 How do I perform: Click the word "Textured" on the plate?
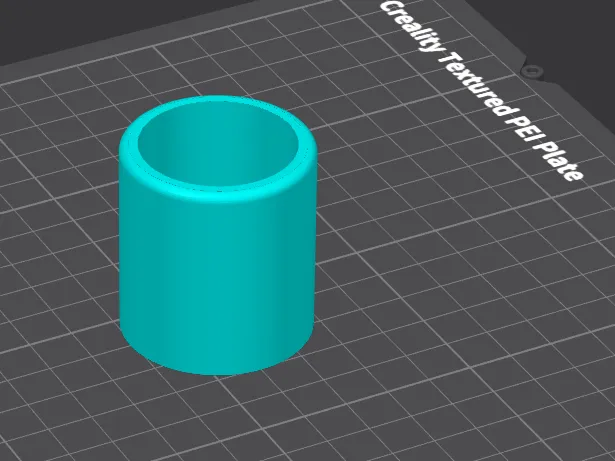(472, 84)
